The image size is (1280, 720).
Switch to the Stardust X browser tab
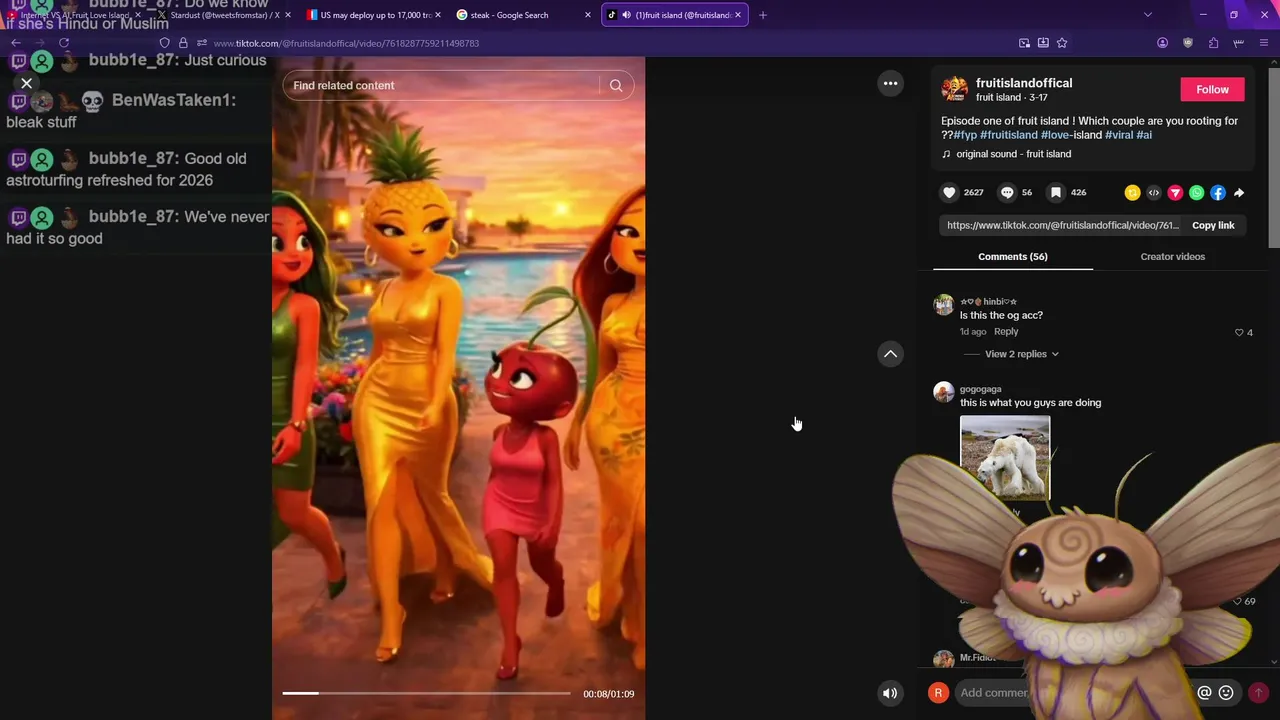(x=224, y=15)
